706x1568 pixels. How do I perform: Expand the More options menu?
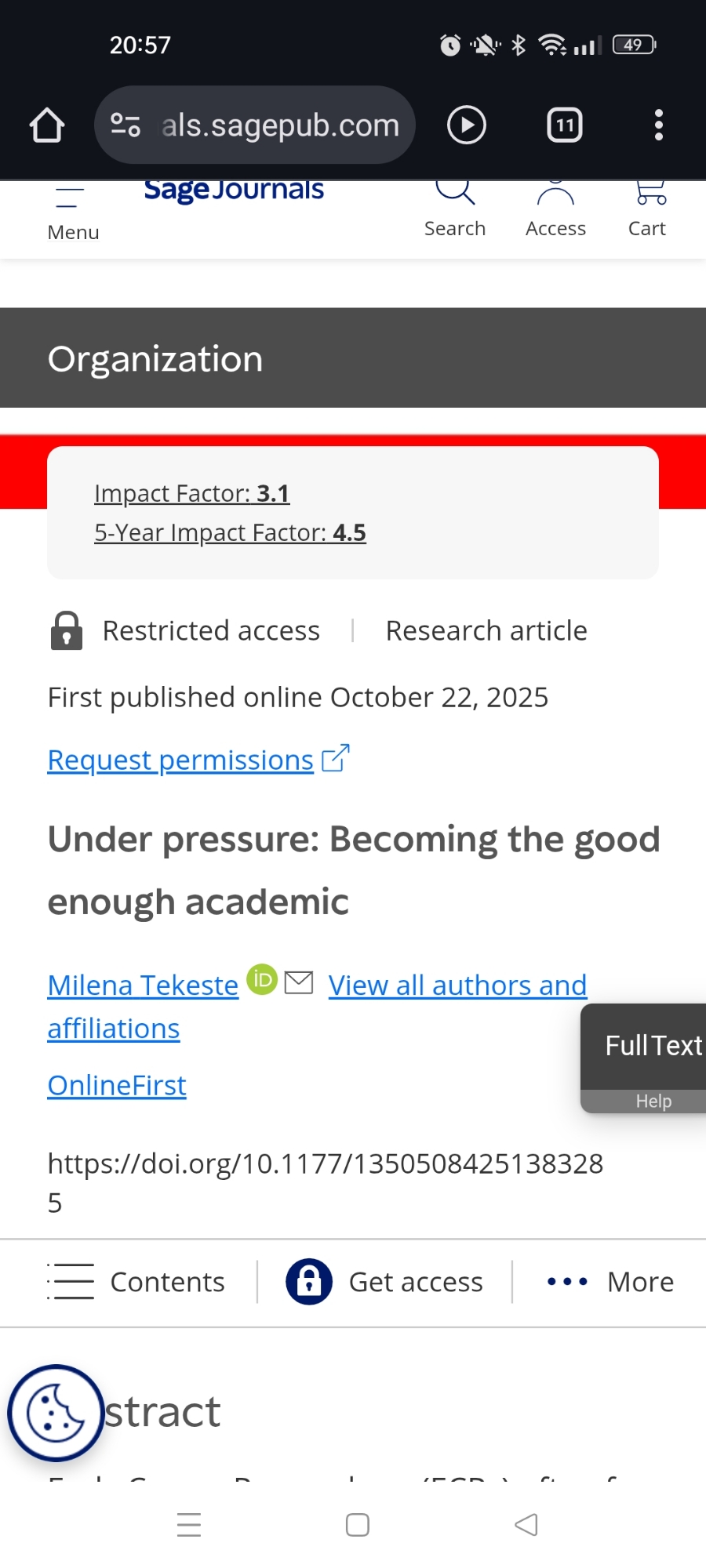[x=610, y=1282]
